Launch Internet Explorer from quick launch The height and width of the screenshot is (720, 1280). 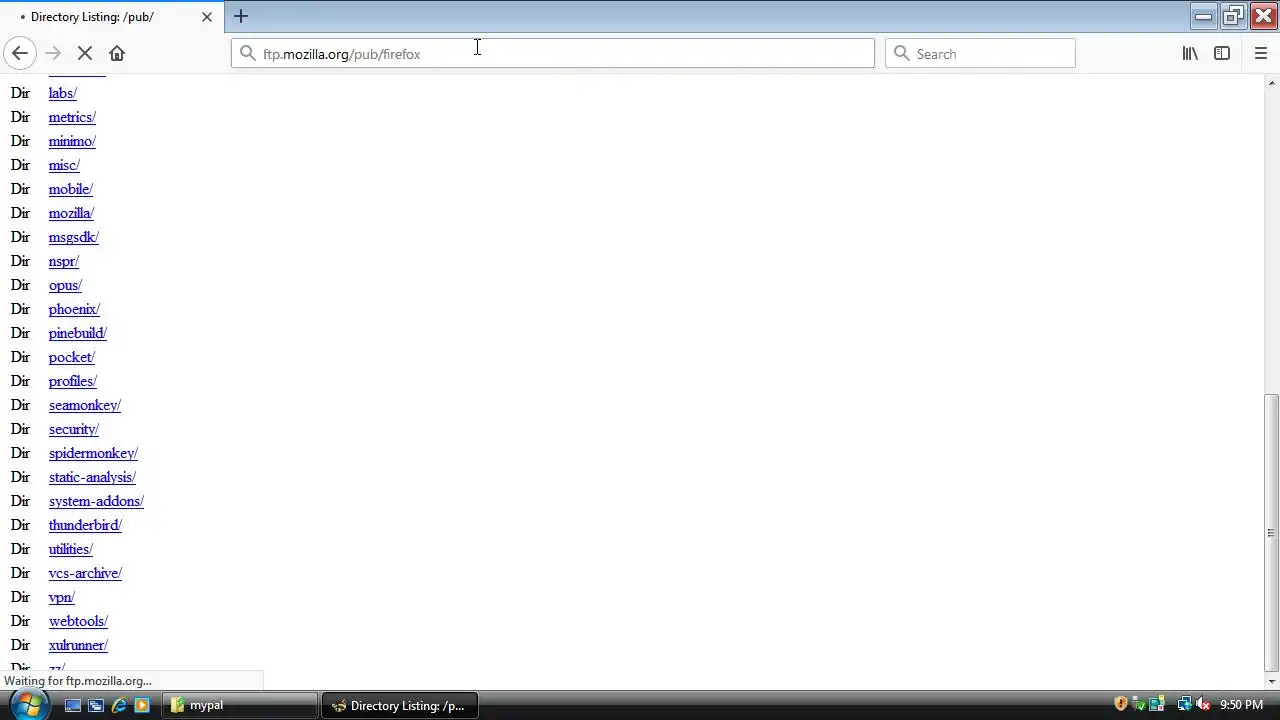[x=119, y=705]
